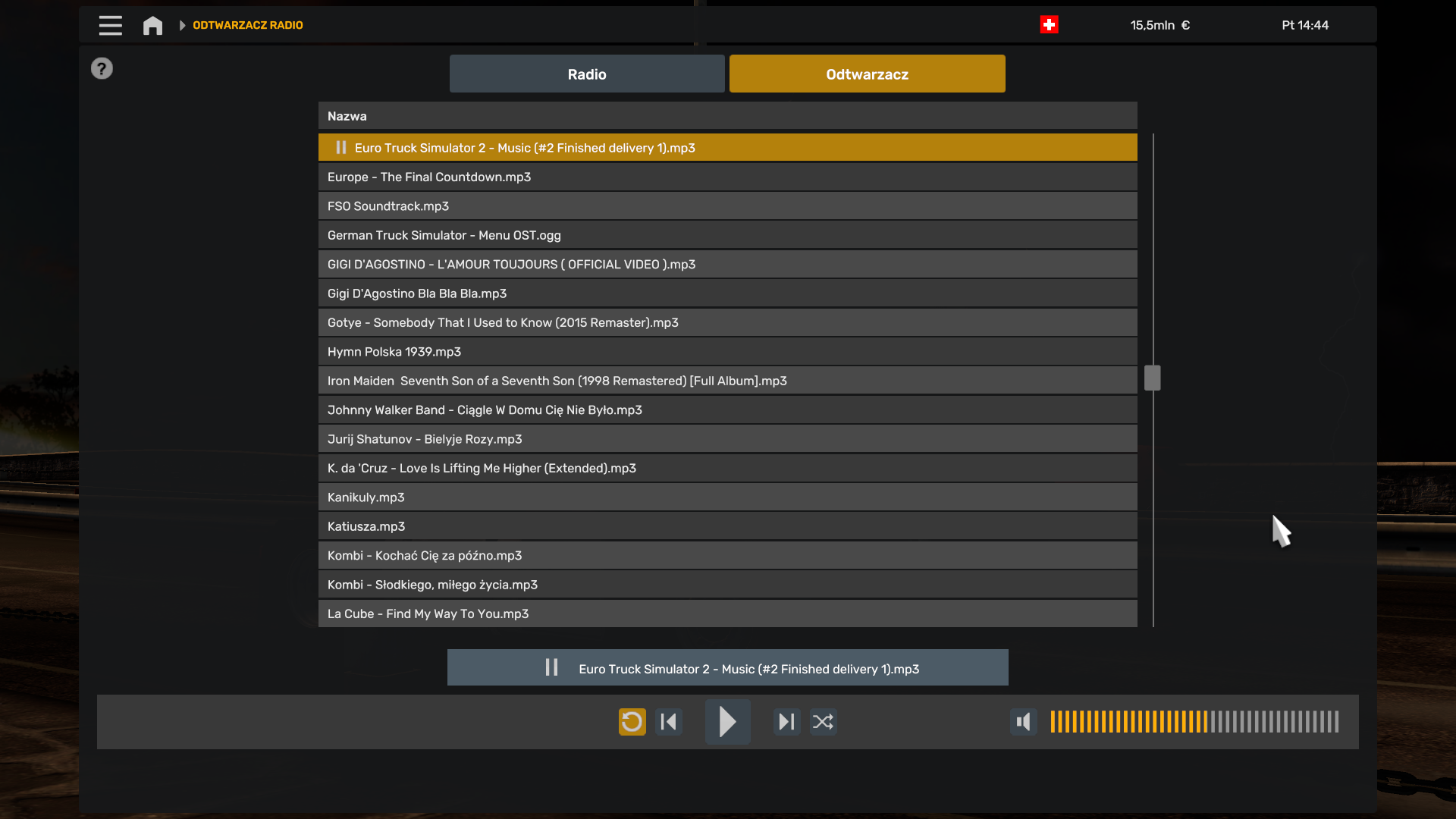Click the breadcrumb arrow before Odtwarzacz Radio
The image size is (1456, 819).
[182, 25]
